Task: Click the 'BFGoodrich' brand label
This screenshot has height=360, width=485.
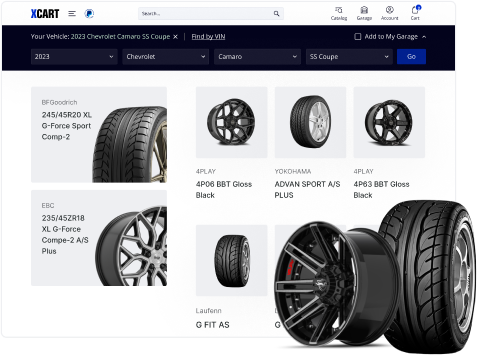Action: (59, 102)
